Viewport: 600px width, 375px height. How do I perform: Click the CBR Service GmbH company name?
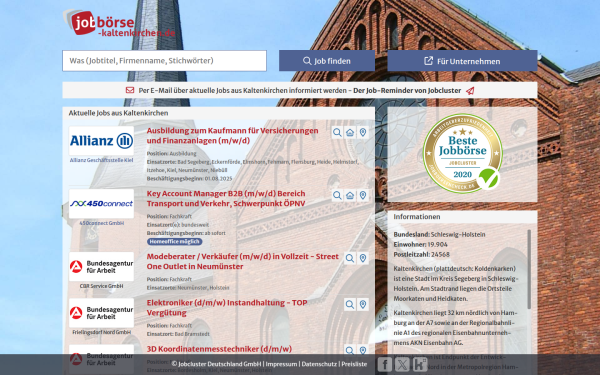coord(101,286)
